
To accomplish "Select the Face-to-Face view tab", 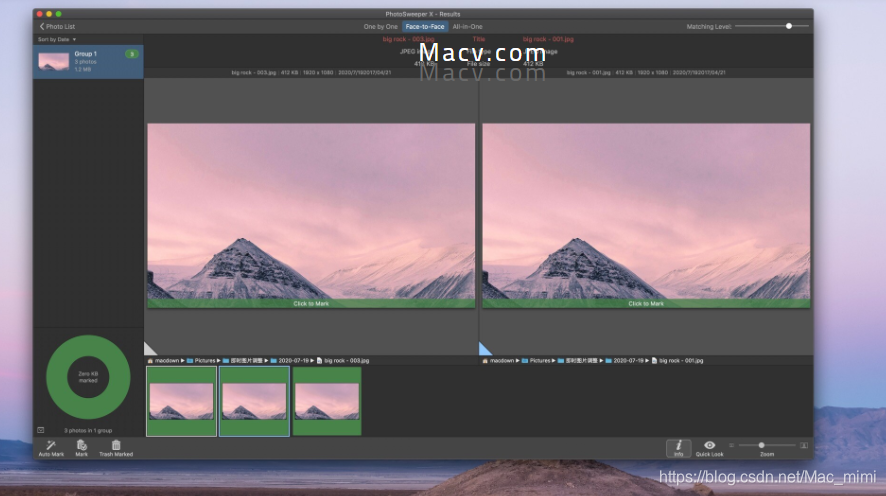I will click(x=425, y=27).
